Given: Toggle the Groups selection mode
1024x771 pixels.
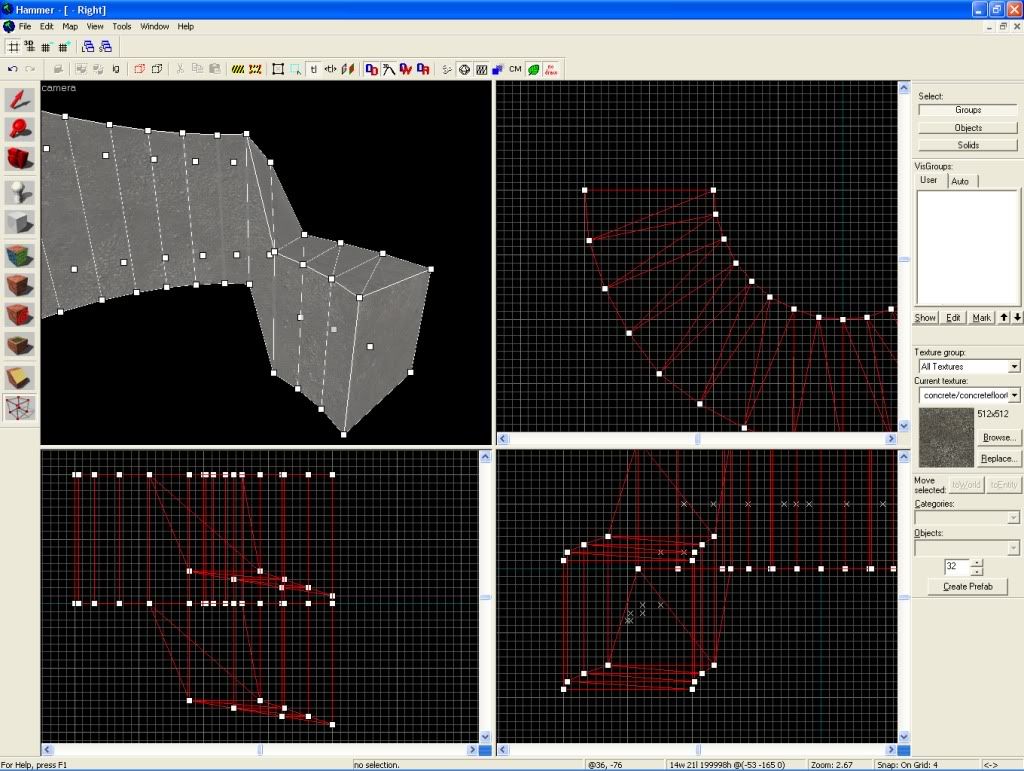Looking at the screenshot, I should 968,110.
